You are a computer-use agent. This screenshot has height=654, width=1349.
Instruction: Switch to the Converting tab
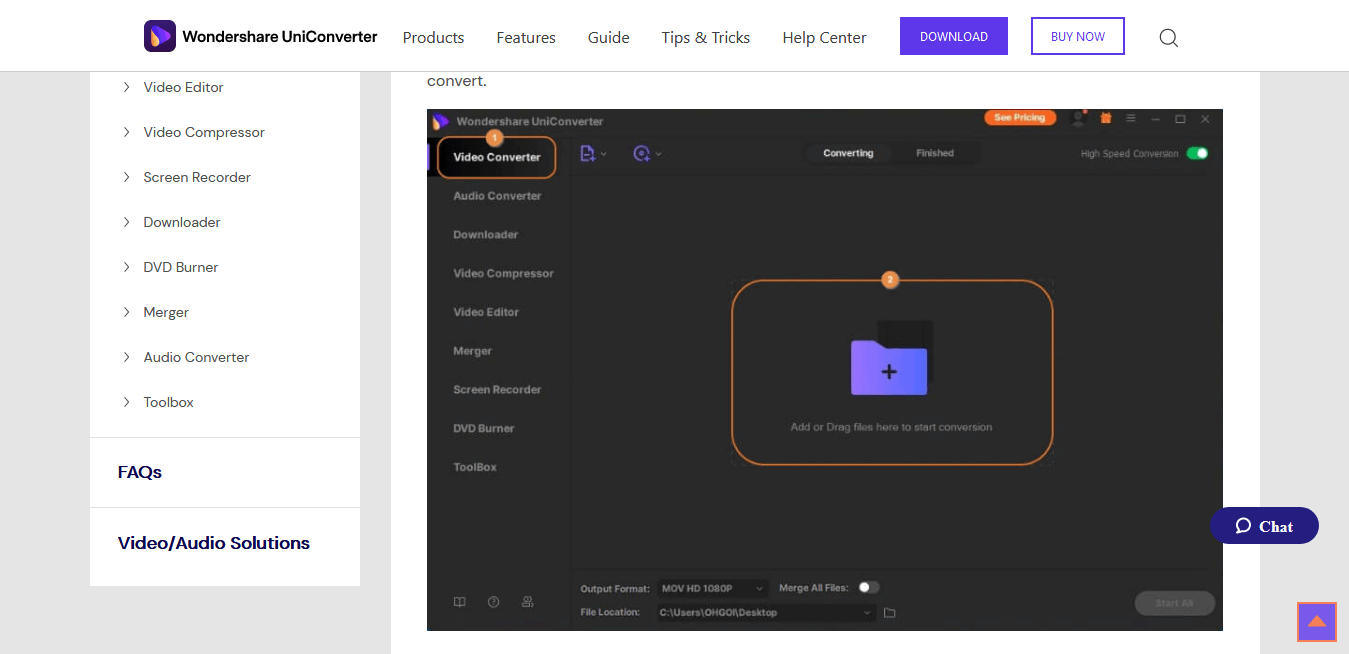pos(848,153)
